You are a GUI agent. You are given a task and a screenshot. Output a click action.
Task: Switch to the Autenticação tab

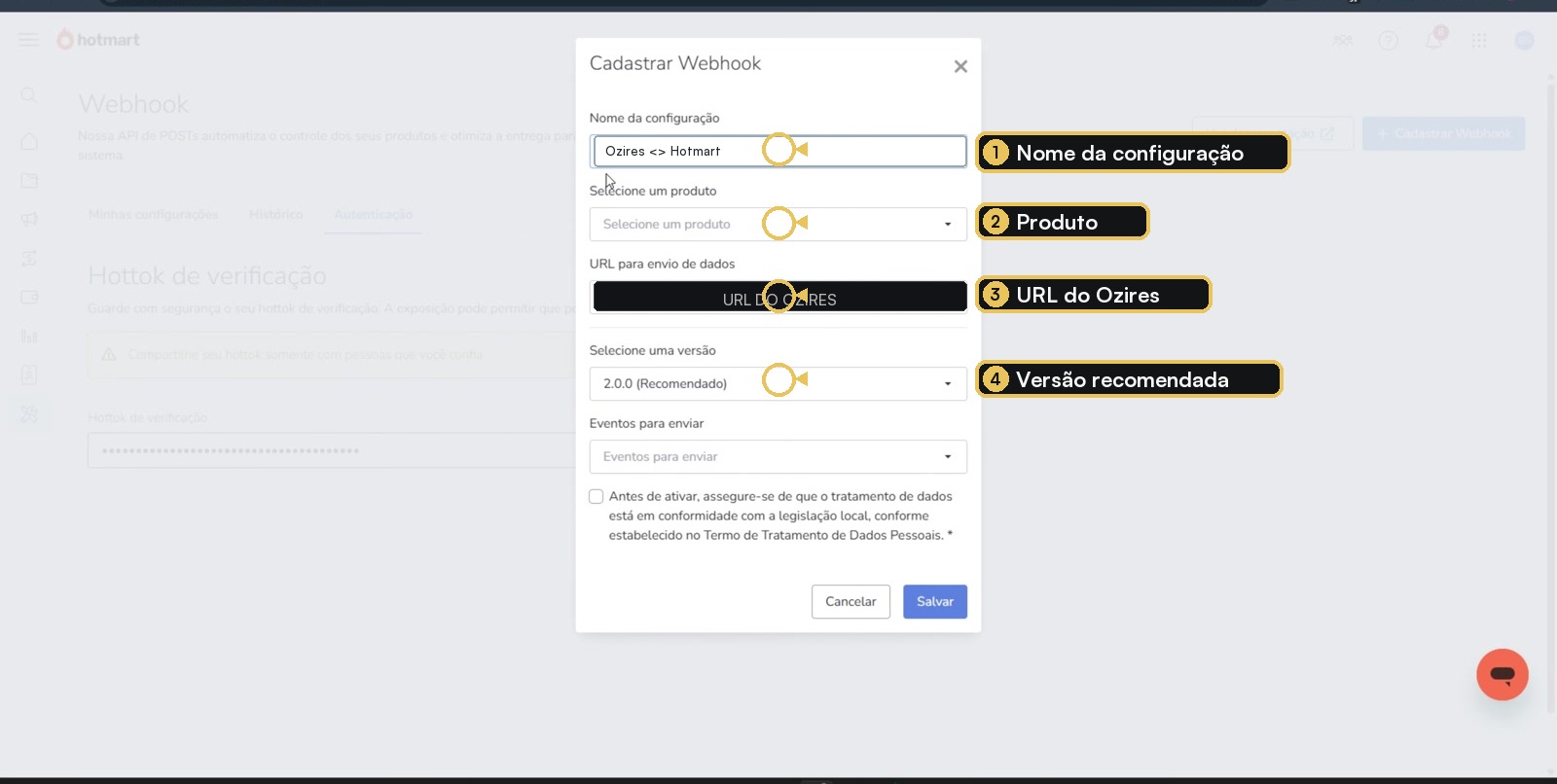[x=374, y=214]
